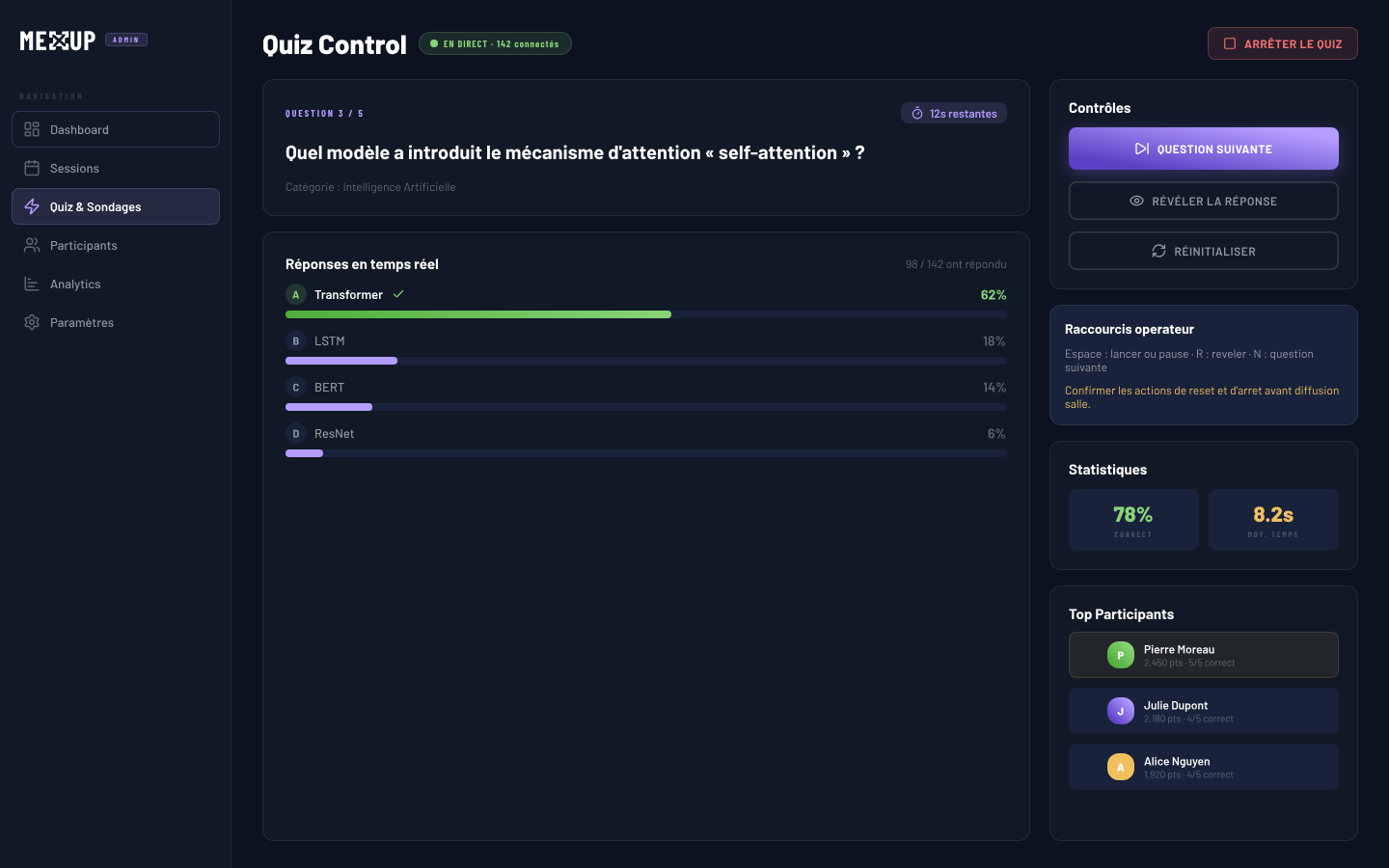
Task: Click the A letter badge for Transformer
Action: tap(296, 294)
